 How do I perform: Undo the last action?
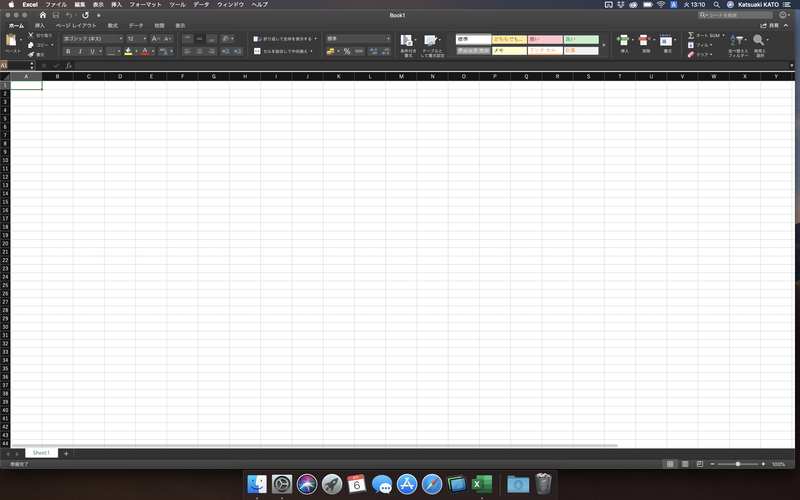pyautogui.click(x=69, y=15)
